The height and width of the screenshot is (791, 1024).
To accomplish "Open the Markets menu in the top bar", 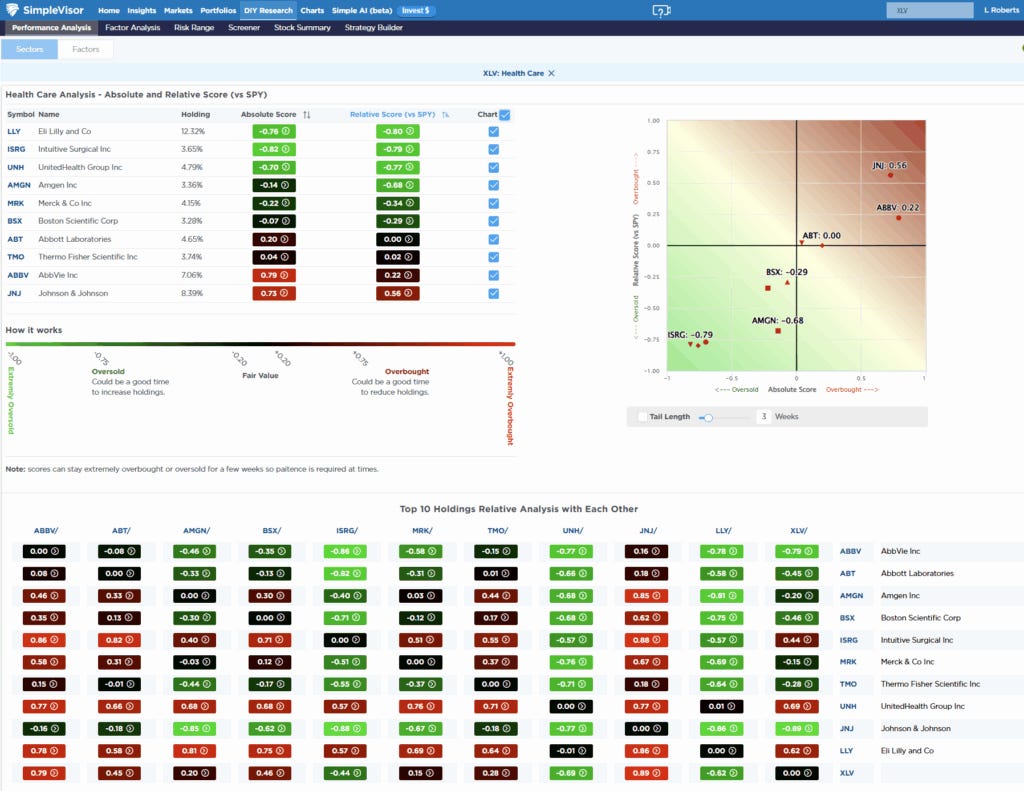I will 177,10.
